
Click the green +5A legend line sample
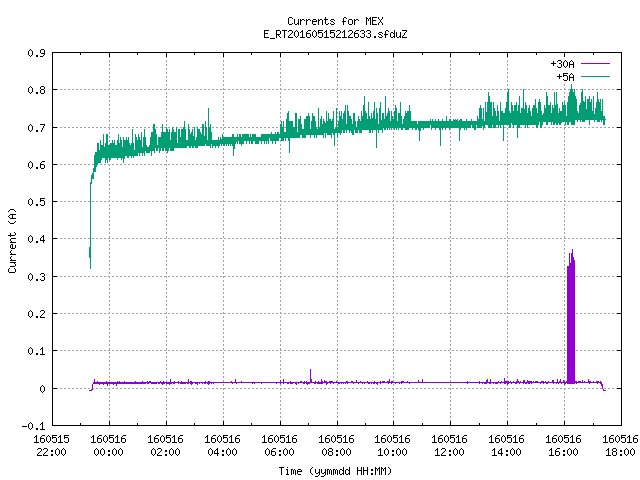pos(595,76)
